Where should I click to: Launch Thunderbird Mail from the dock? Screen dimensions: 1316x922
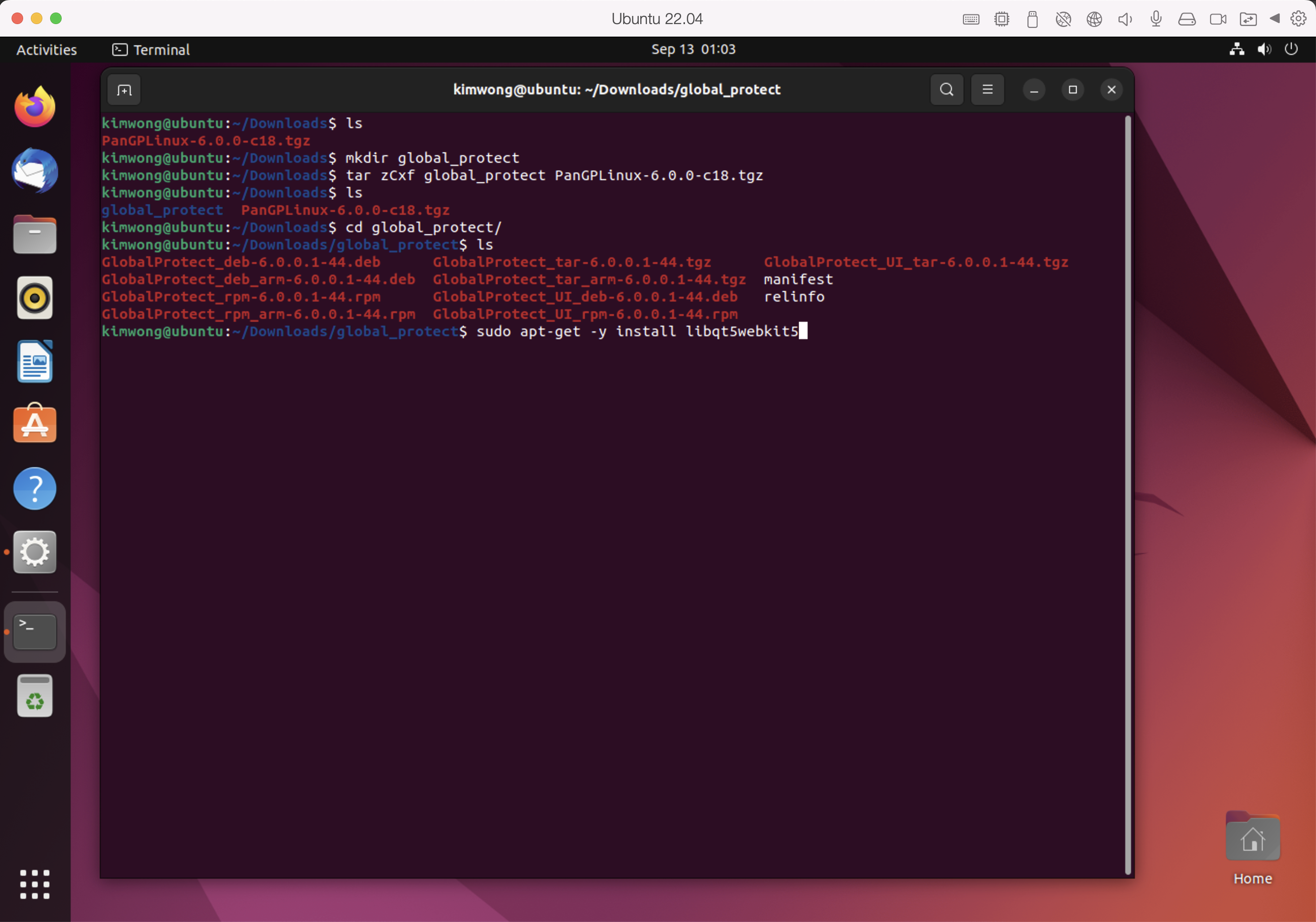(x=35, y=171)
